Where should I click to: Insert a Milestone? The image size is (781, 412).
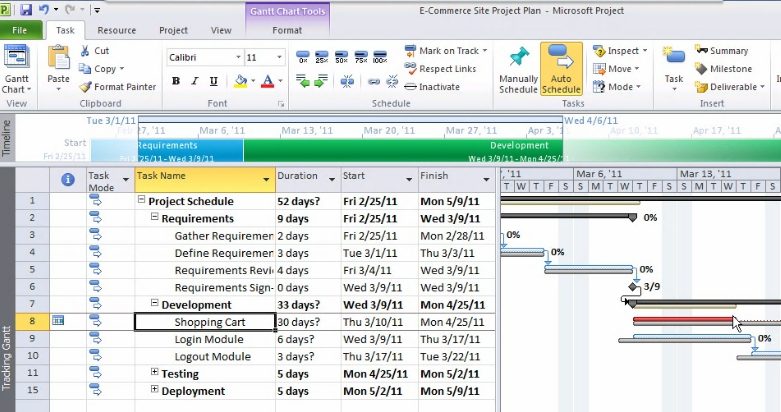click(x=723, y=69)
